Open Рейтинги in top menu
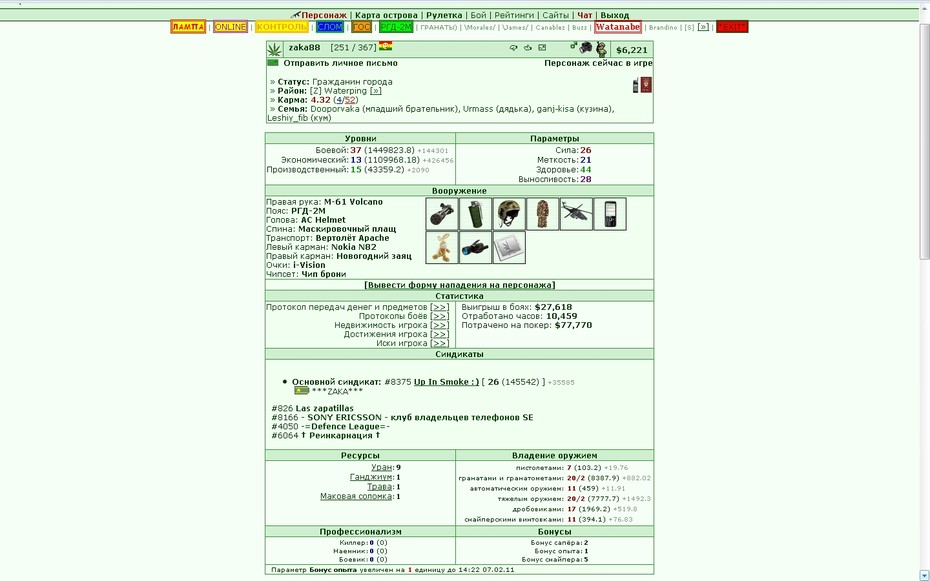The width and height of the screenshot is (930, 581). [x=514, y=15]
